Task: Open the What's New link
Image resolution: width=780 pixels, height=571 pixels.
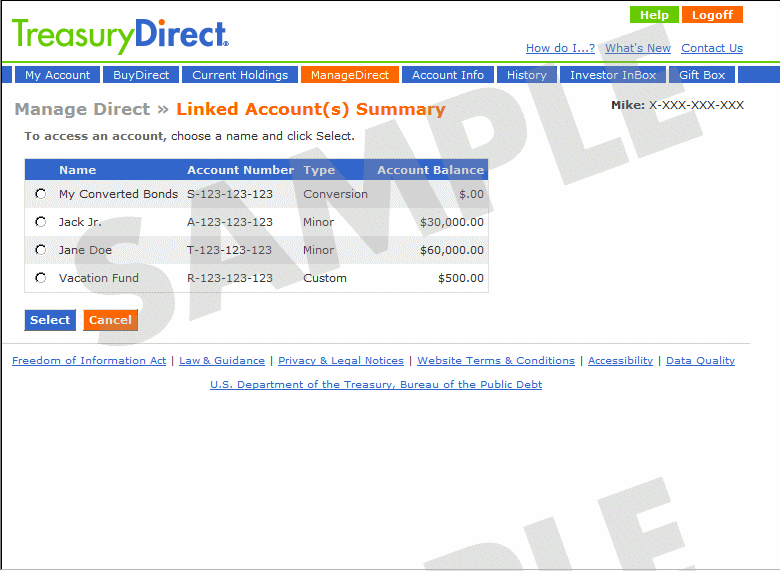Action: tap(638, 48)
